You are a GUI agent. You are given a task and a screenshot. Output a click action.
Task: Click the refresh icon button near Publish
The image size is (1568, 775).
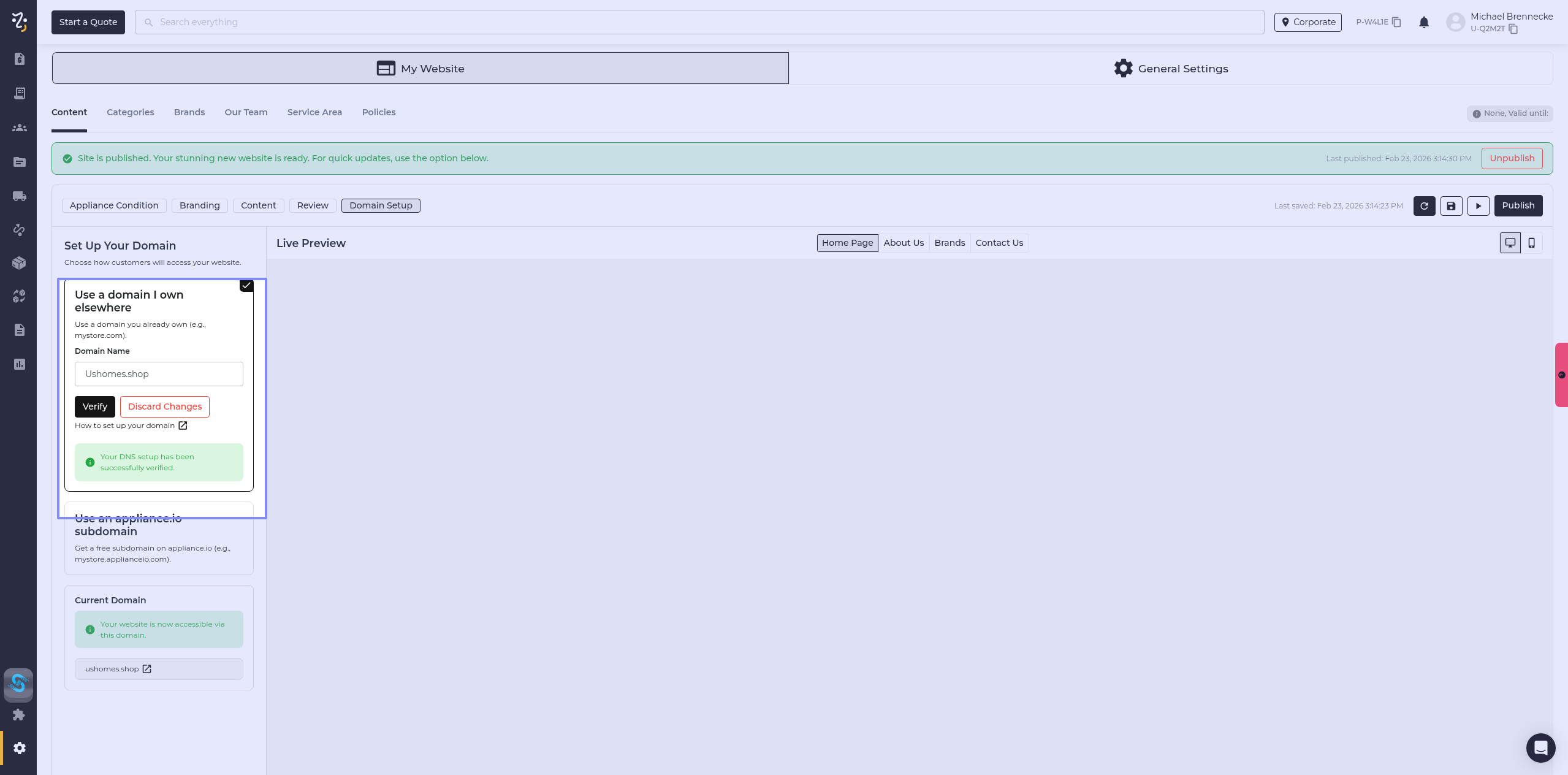pyautogui.click(x=1424, y=206)
